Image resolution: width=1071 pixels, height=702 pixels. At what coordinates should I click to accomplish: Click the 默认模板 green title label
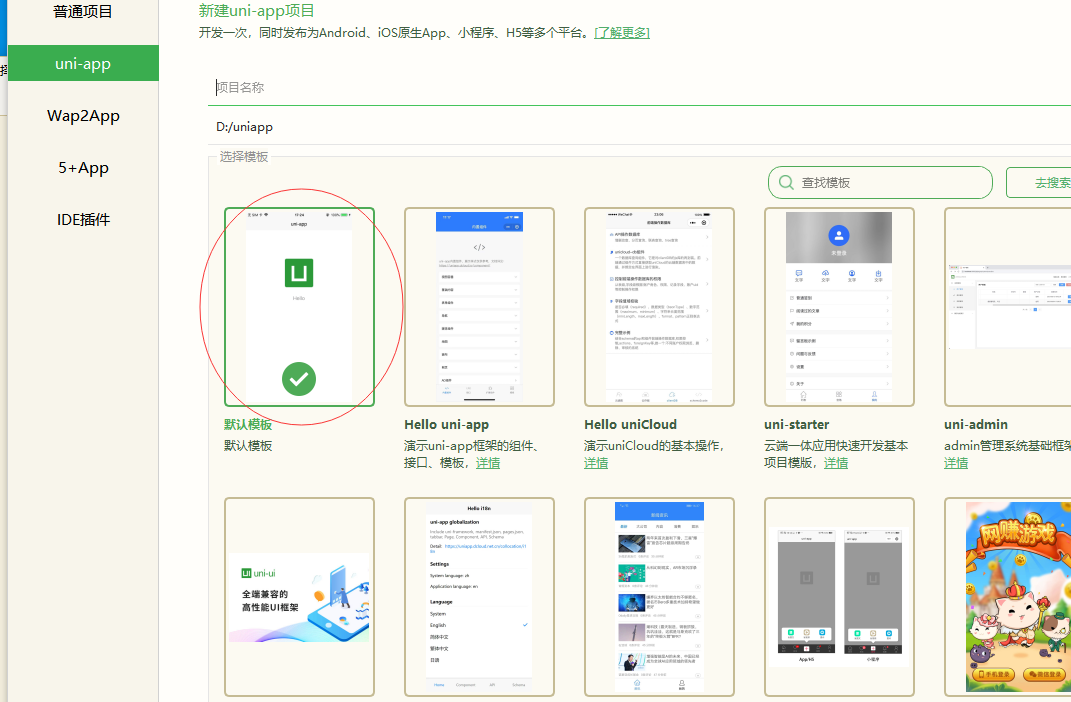248,425
